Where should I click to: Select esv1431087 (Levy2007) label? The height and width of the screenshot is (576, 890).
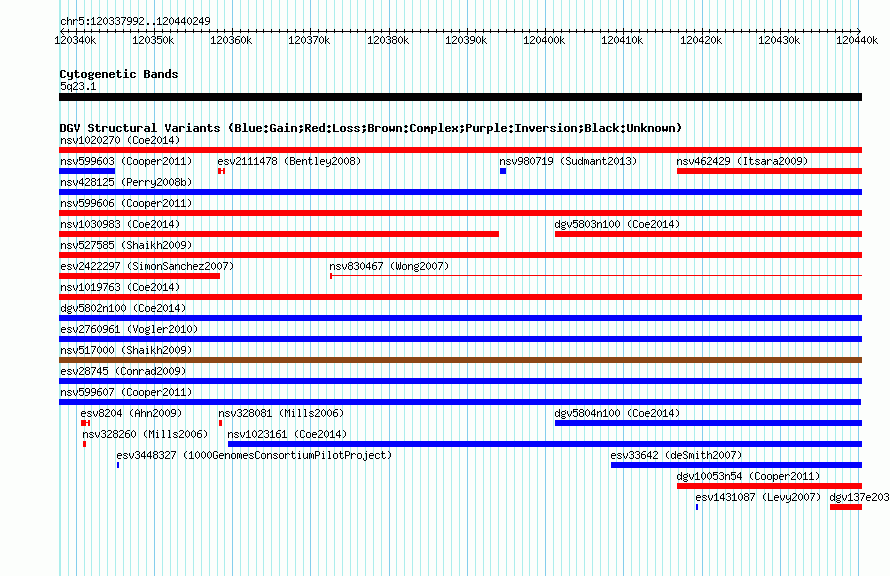pos(758,497)
